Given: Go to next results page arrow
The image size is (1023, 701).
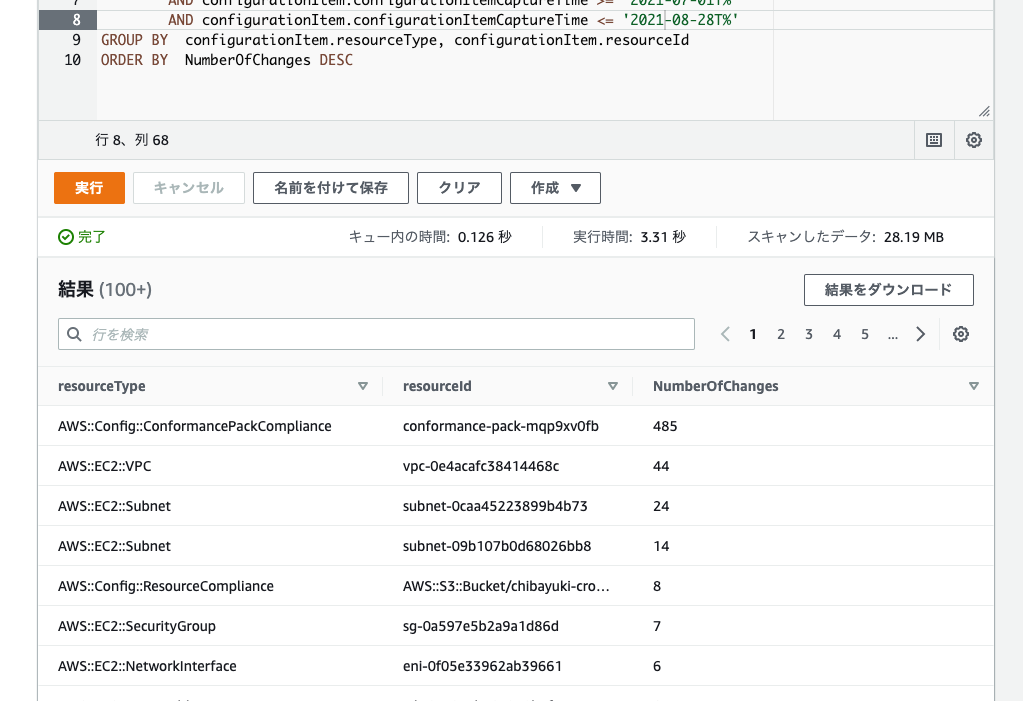Looking at the screenshot, I should click(x=921, y=334).
